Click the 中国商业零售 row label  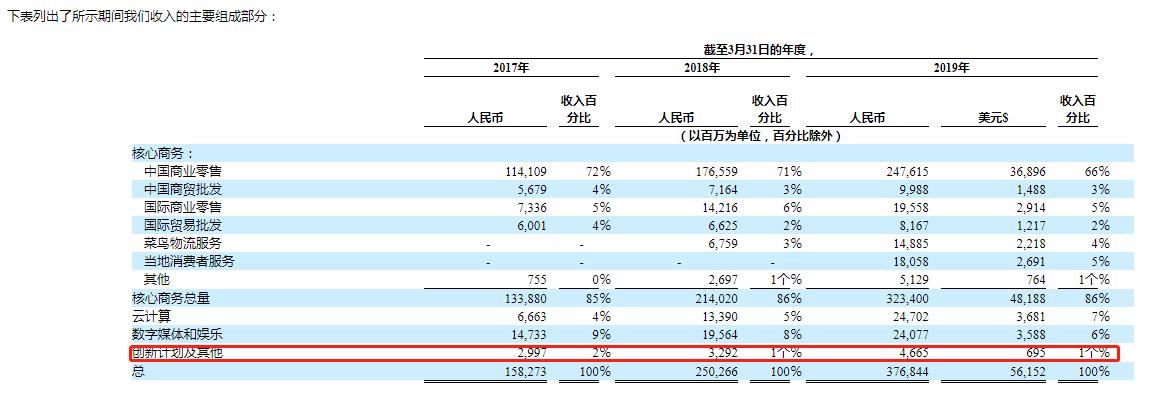[x=183, y=172]
